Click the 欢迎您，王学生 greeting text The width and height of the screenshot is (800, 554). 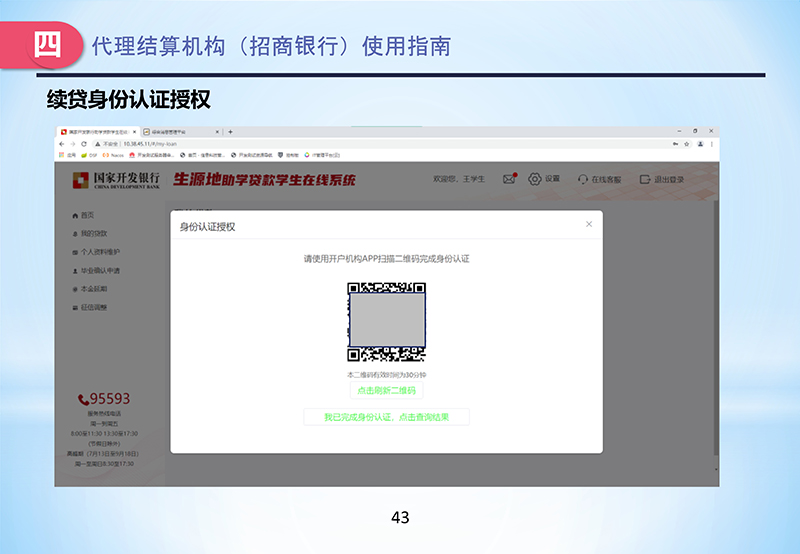coord(459,179)
